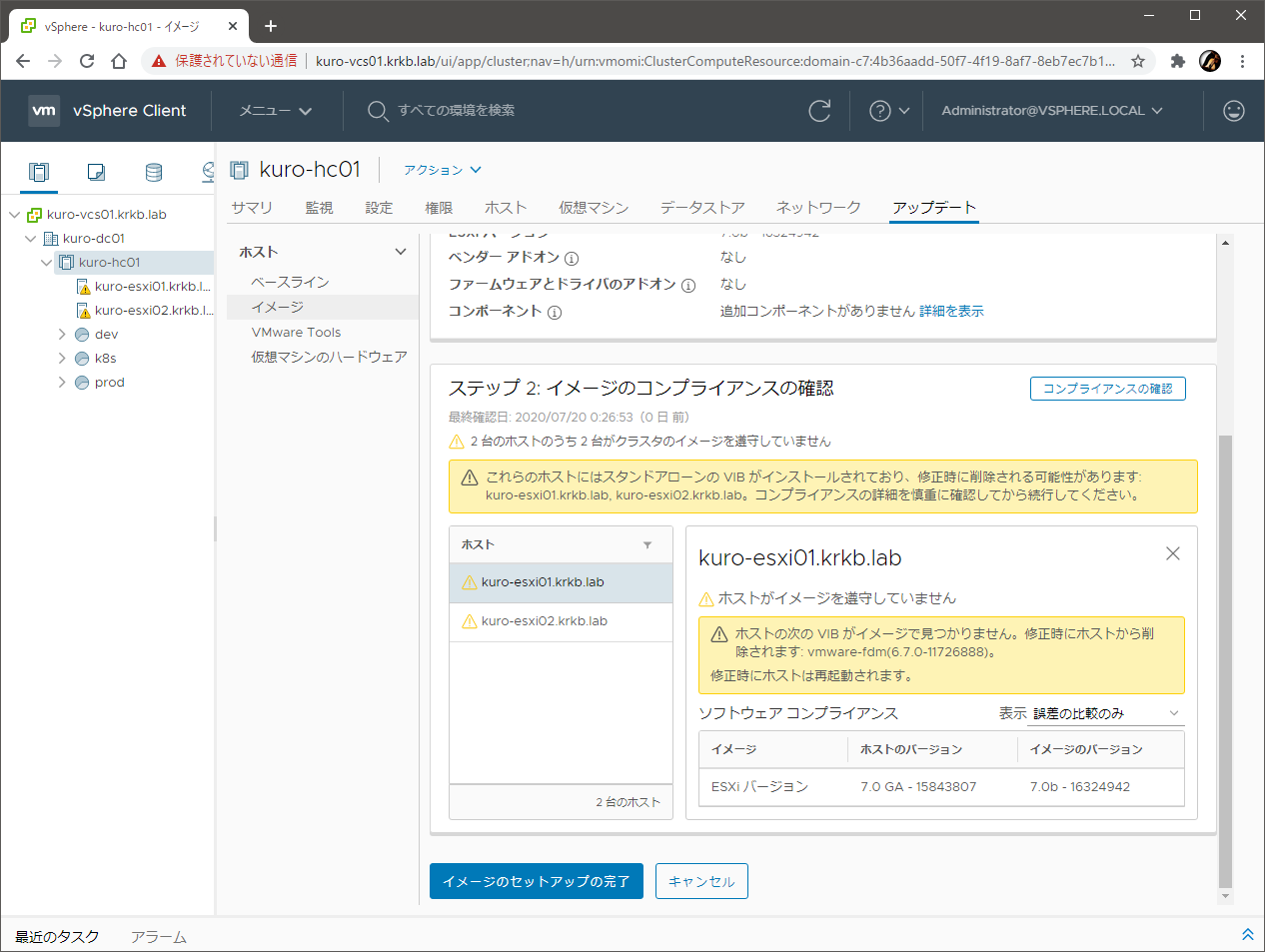The image size is (1265, 952).
Task: Open the アクション dropdown menu
Action: [442, 170]
